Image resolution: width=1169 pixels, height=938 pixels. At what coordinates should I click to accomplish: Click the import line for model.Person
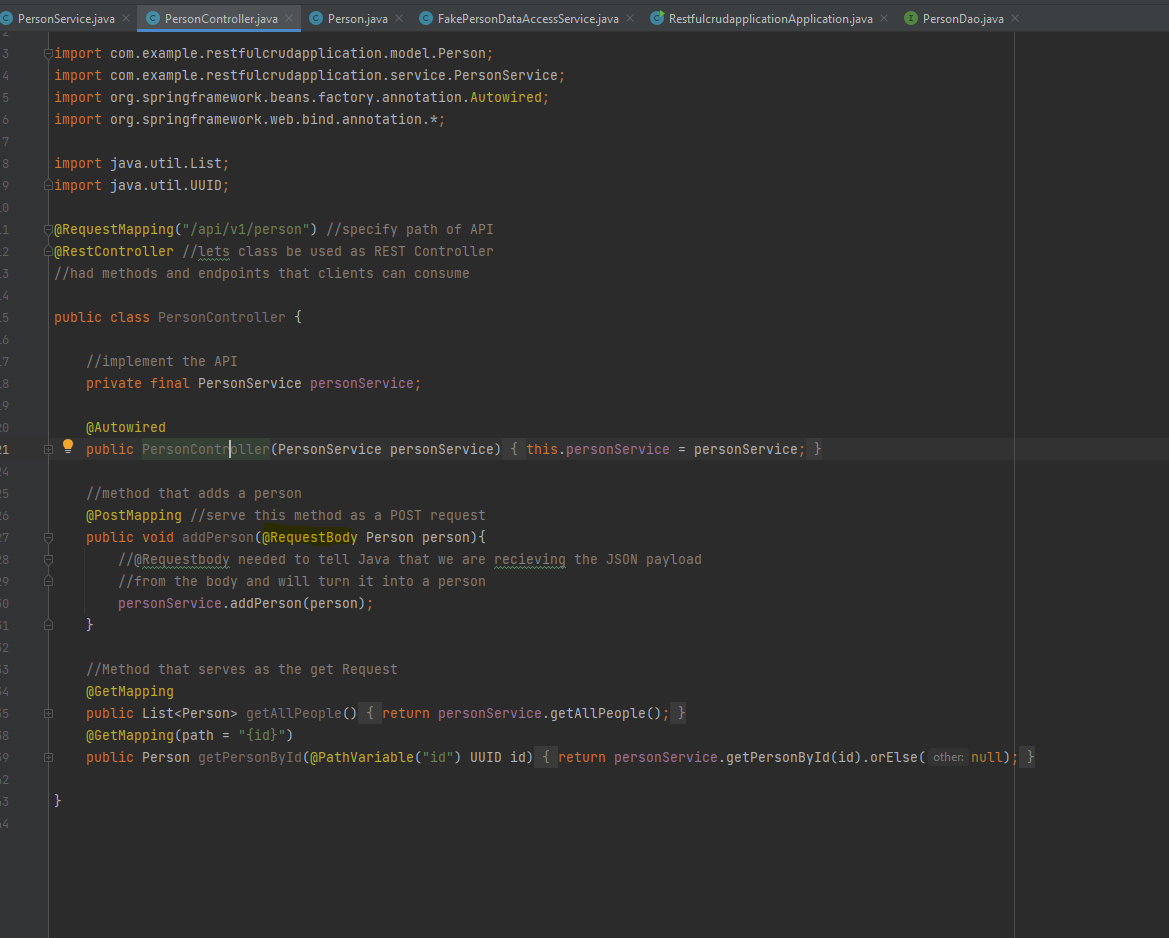[274, 54]
